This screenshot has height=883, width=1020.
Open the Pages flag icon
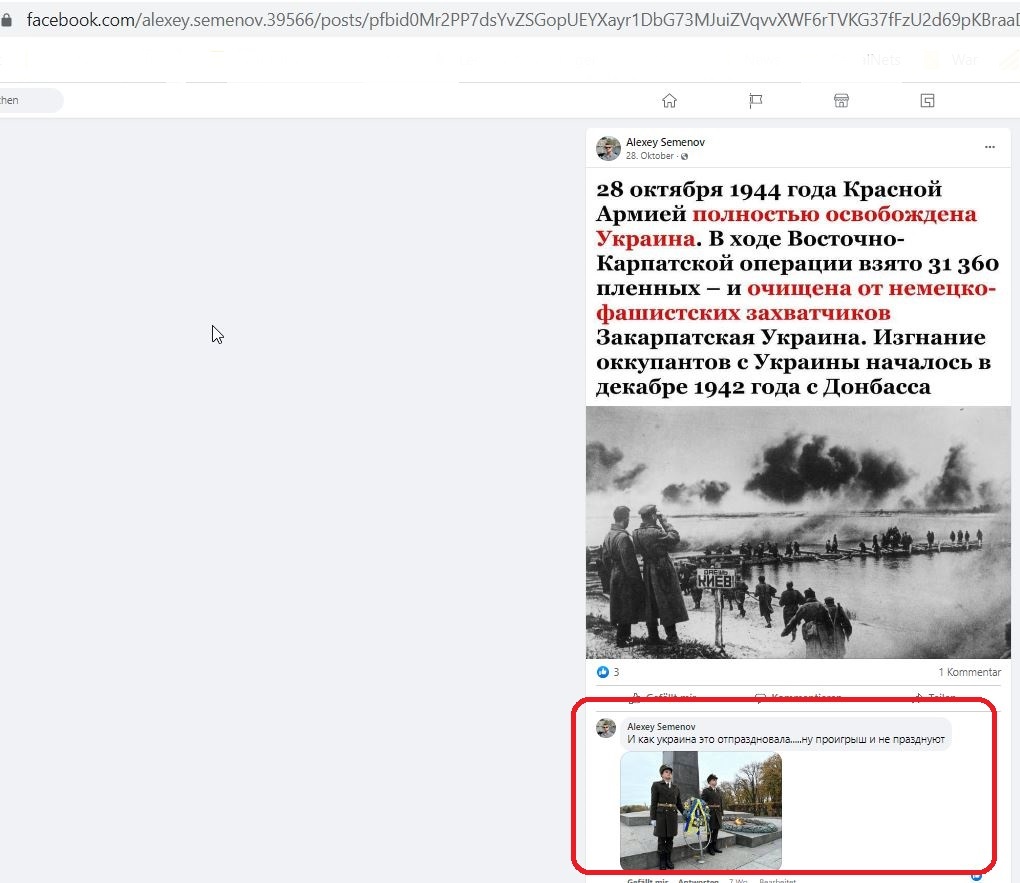pyautogui.click(x=755, y=101)
